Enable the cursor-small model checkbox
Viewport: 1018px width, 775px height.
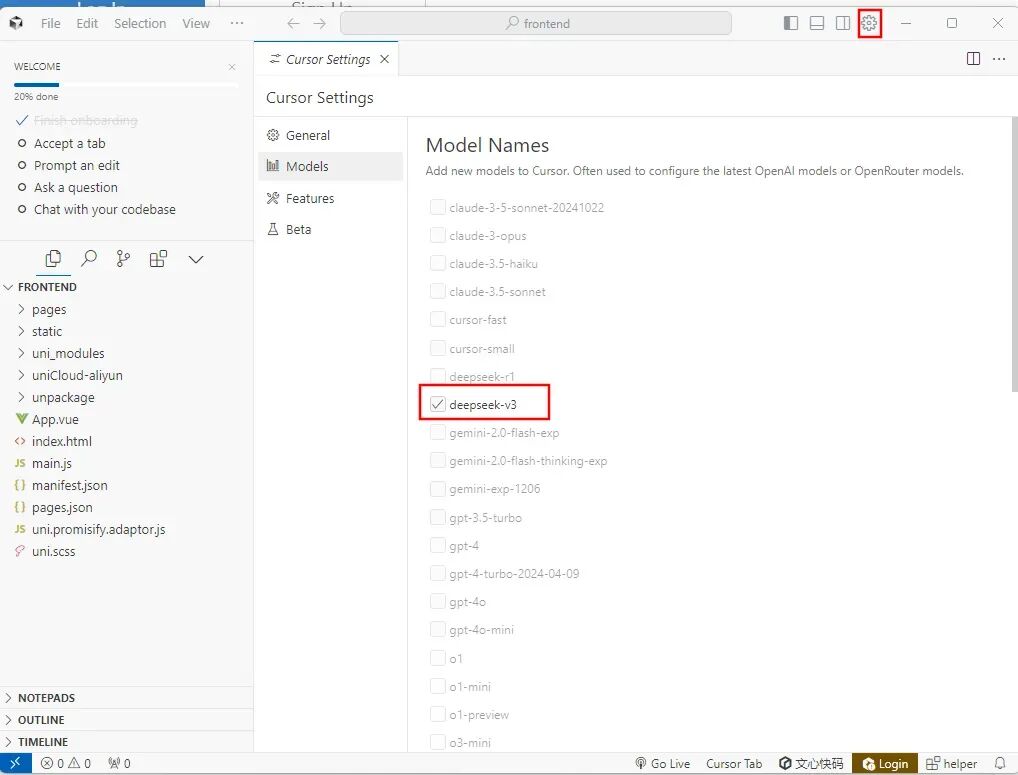click(x=438, y=348)
